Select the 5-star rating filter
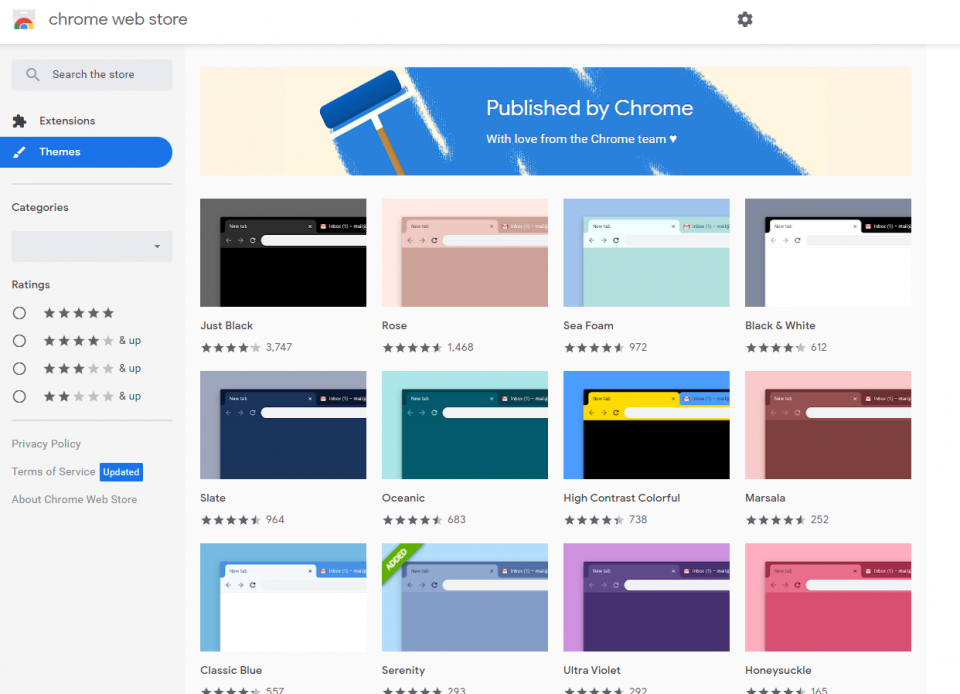 [19, 313]
